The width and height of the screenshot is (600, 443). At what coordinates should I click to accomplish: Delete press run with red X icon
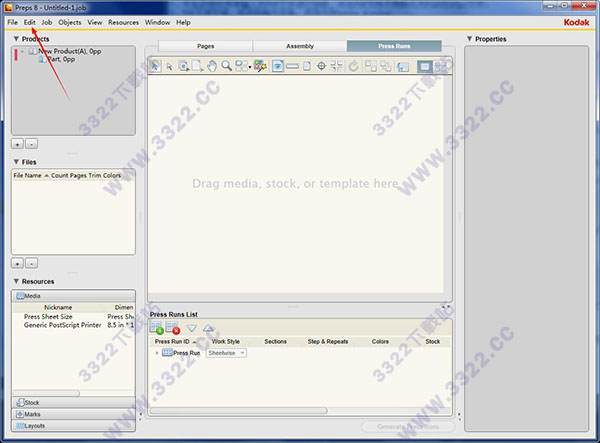pyautogui.click(x=173, y=328)
